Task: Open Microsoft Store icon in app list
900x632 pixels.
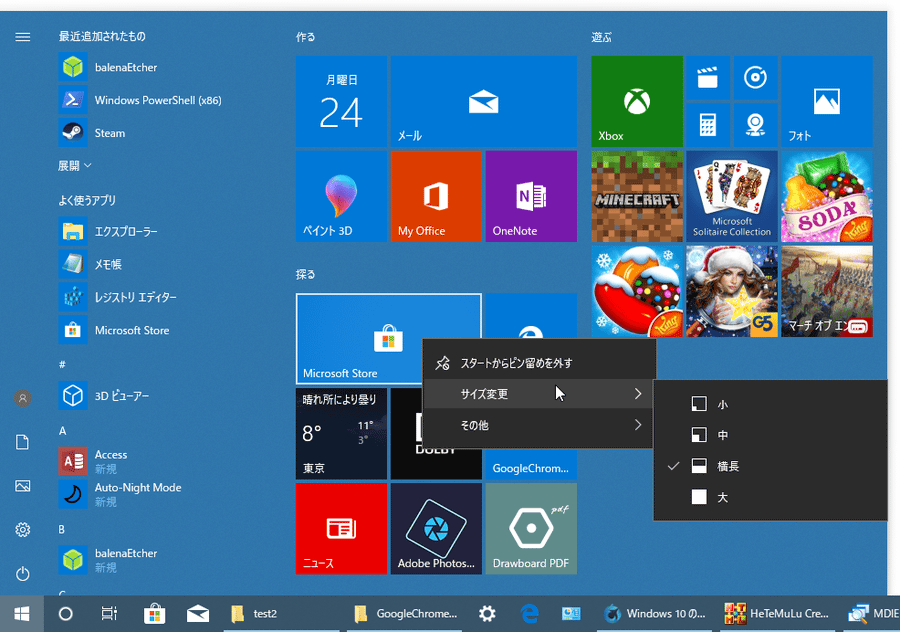Action: (x=73, y=330)
